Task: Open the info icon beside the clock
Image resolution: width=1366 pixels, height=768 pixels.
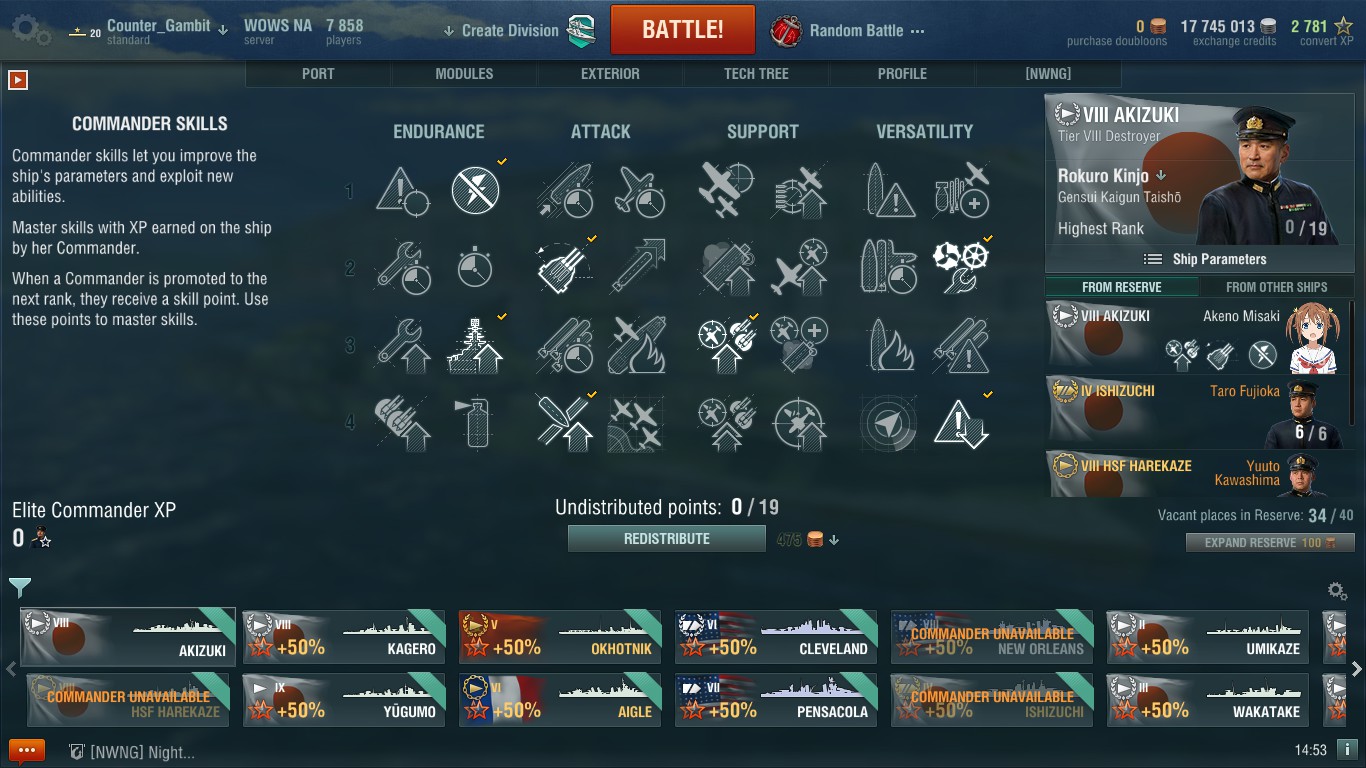Action: pyautogui.click(x=1347, y=749)
